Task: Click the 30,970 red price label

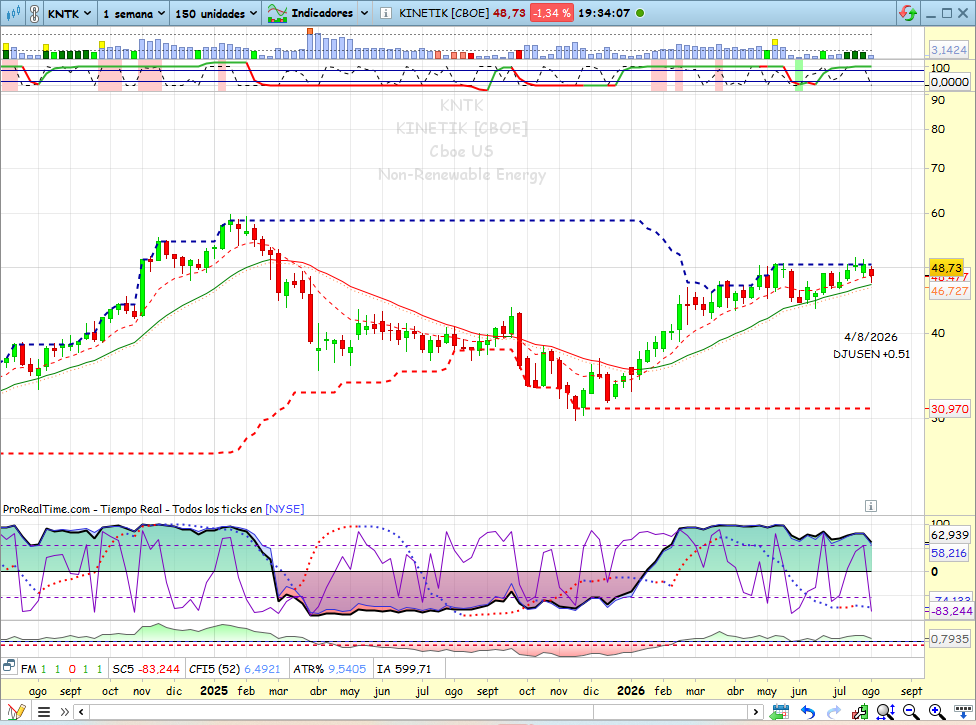Action: [x=949, y=409]
